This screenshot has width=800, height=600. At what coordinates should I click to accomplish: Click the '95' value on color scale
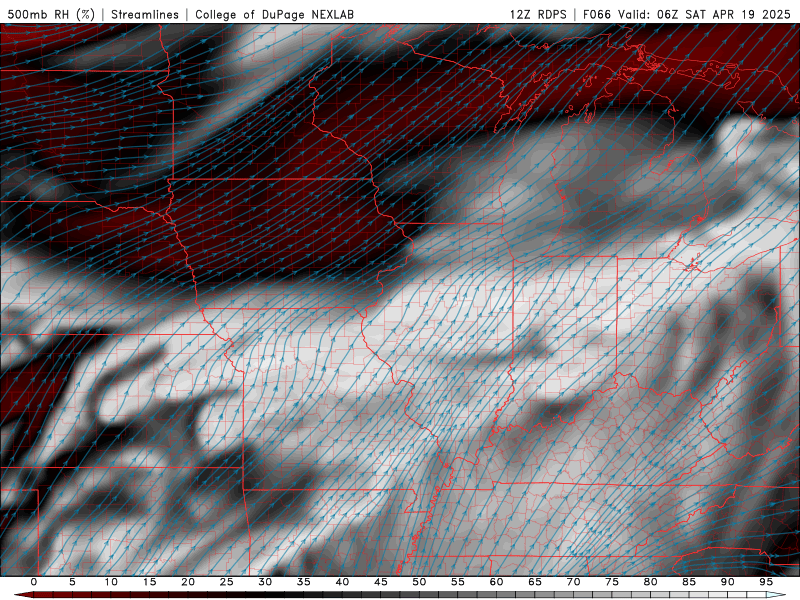[x=766, y=582]
